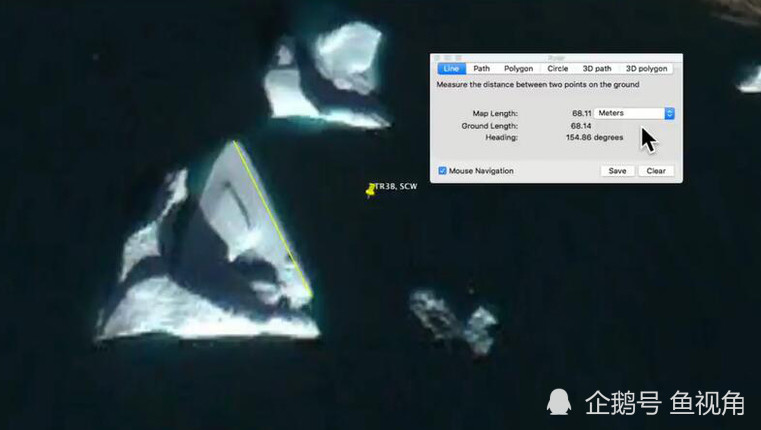
Task: Switch to the 3D path tab
Action: (x=596, y=69)
